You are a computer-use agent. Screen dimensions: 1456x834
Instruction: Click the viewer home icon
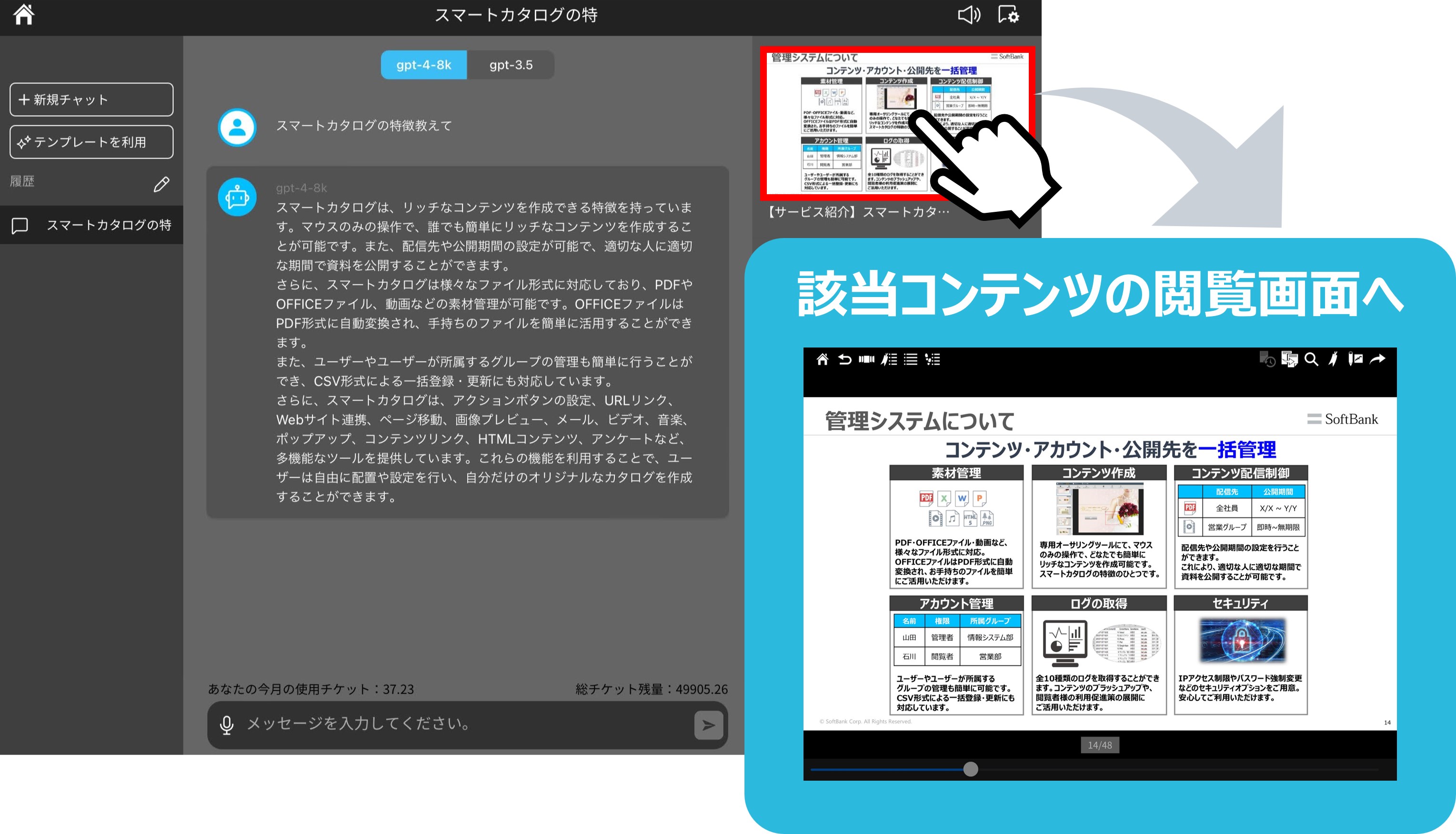pos(822,359)
